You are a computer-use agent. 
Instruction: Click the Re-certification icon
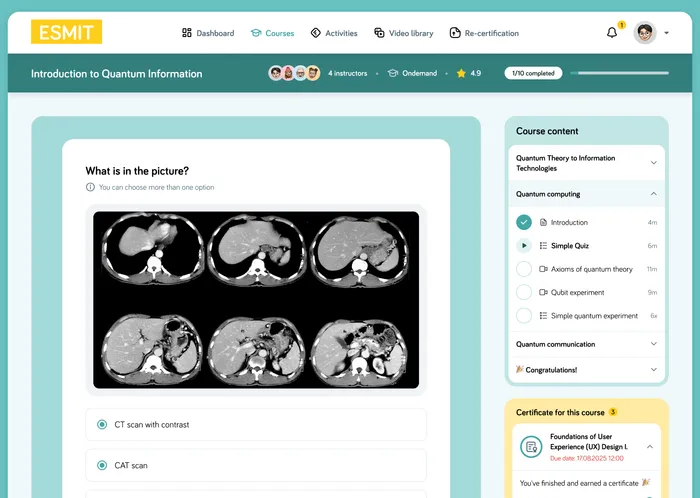tap(455, 33)
